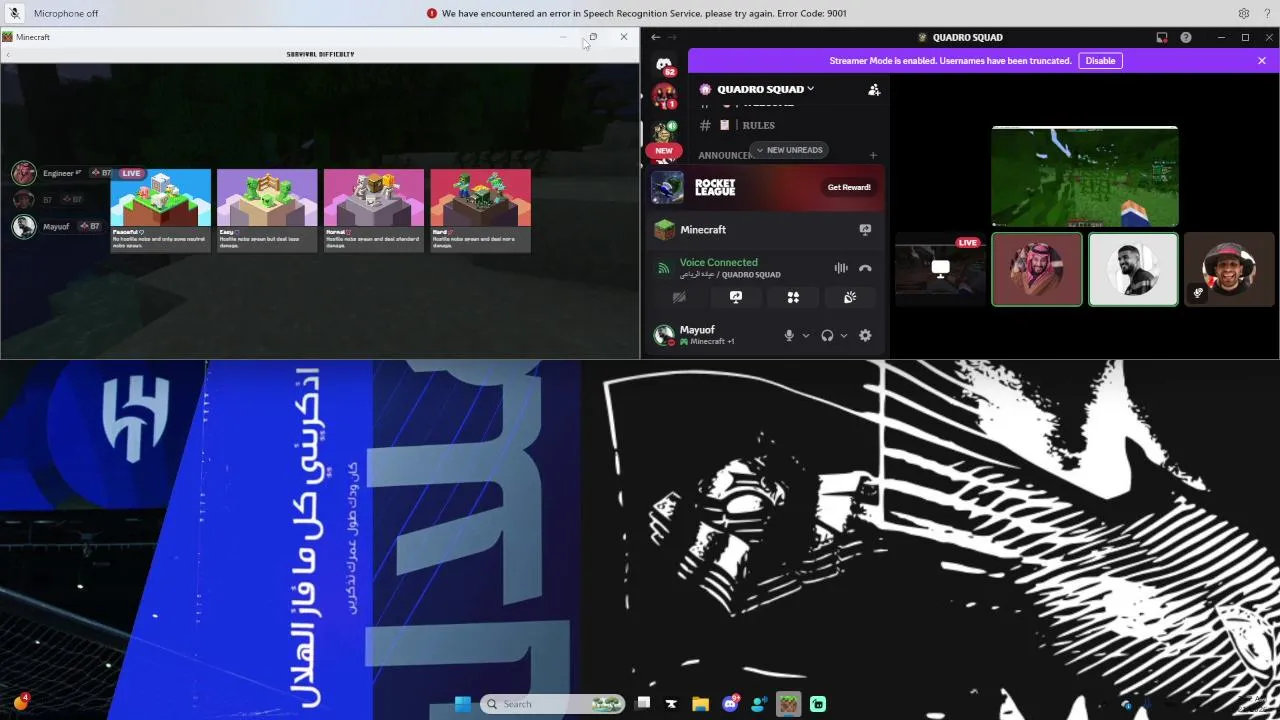Open Discord Help question mark icon

tap(1186, 37)
